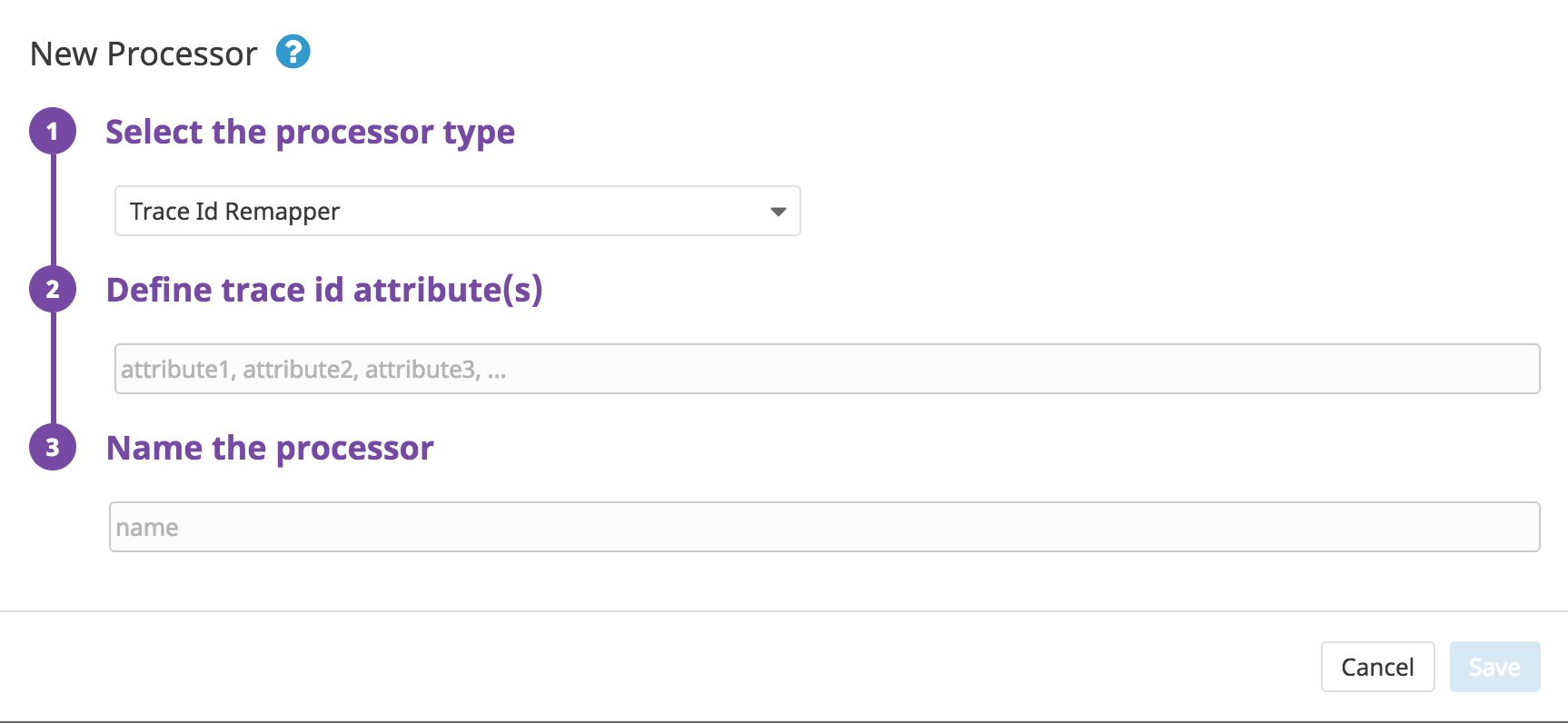Click the purple line connecting steps 1 and 2

pos(54,211)
